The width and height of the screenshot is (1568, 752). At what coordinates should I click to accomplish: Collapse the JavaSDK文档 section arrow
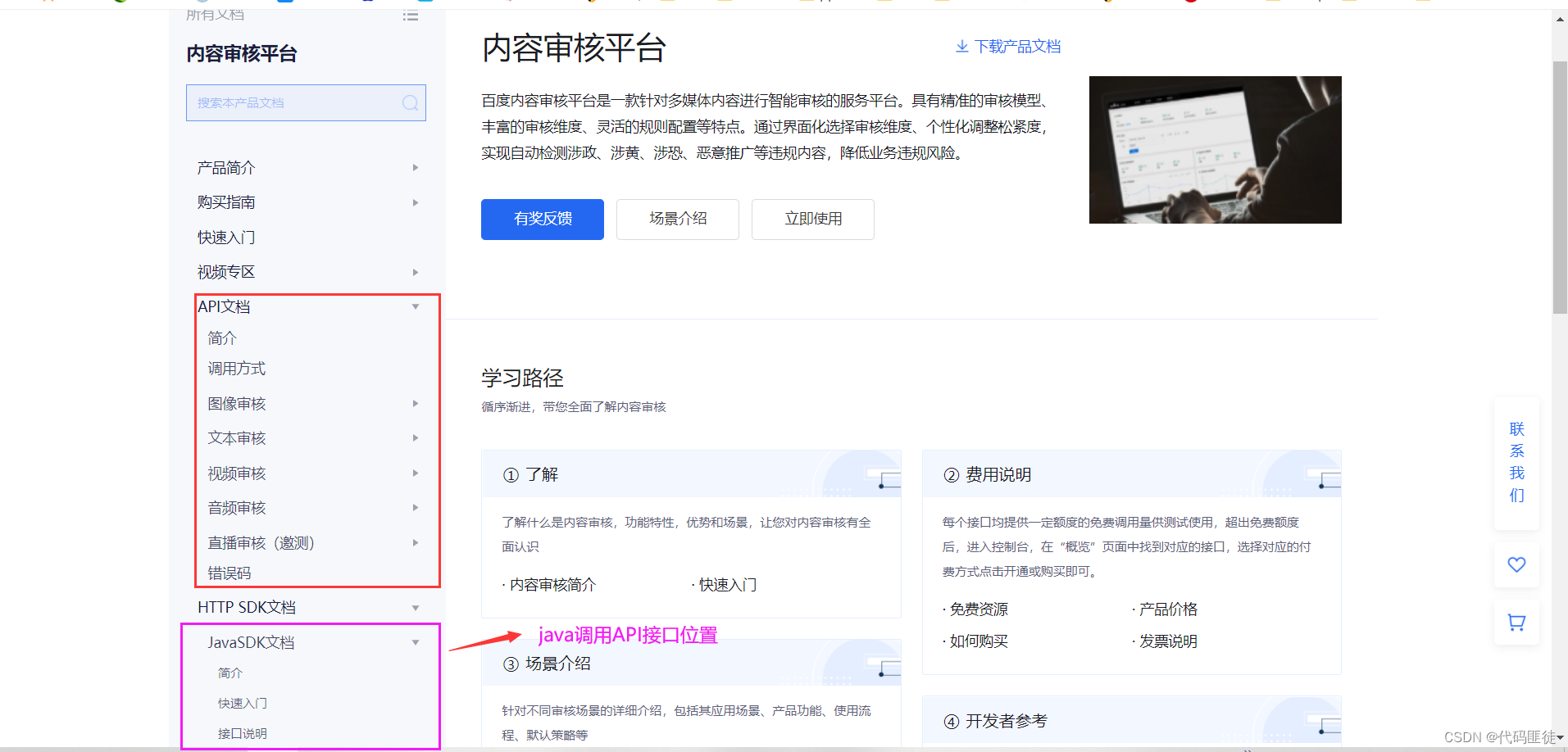tap(416, 643)
